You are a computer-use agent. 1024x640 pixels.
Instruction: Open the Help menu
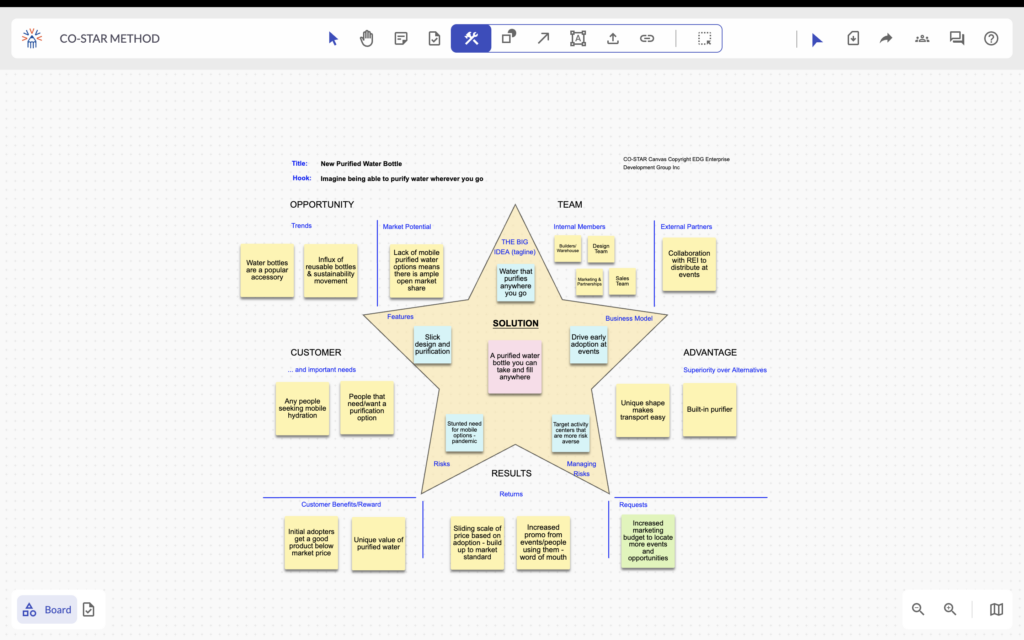990,38
